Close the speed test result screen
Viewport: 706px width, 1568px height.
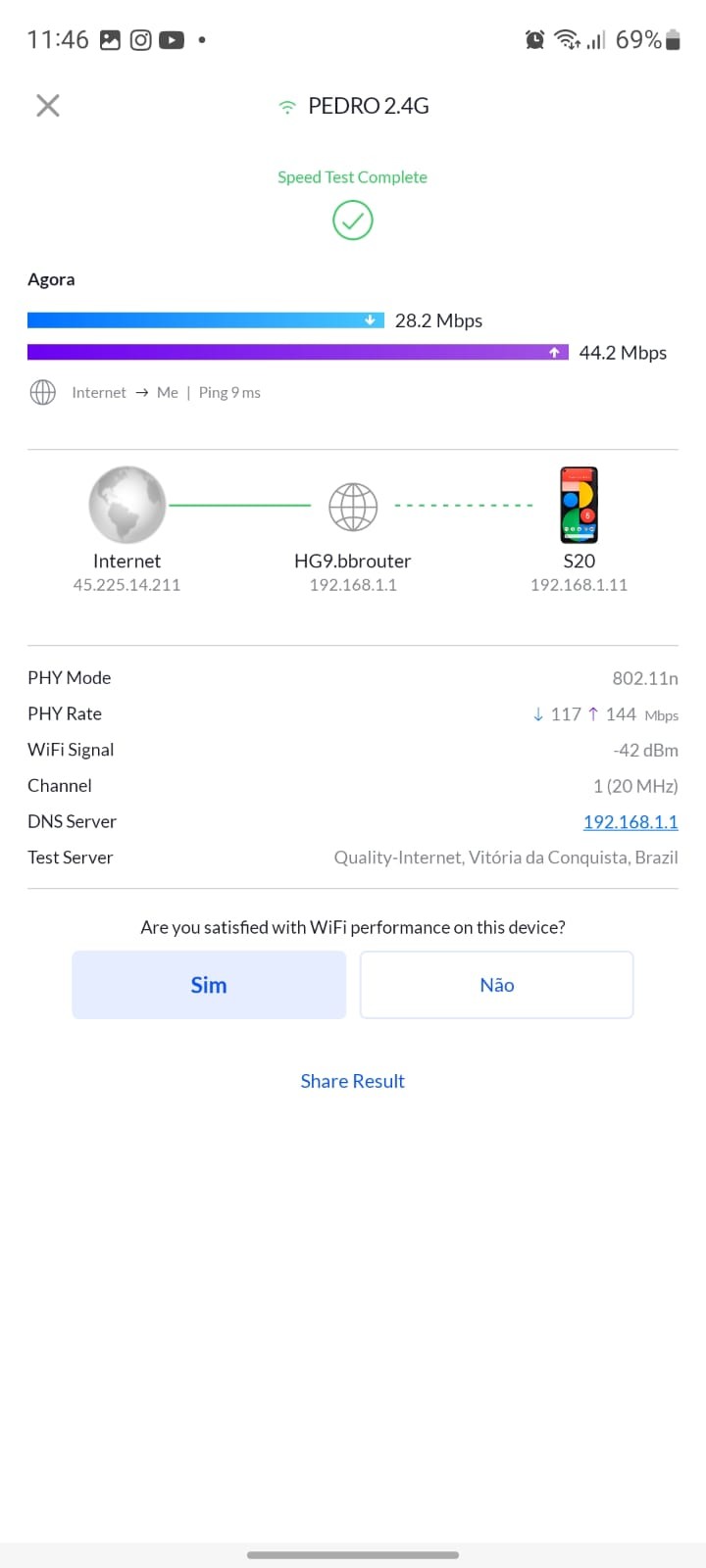[48, 106]
